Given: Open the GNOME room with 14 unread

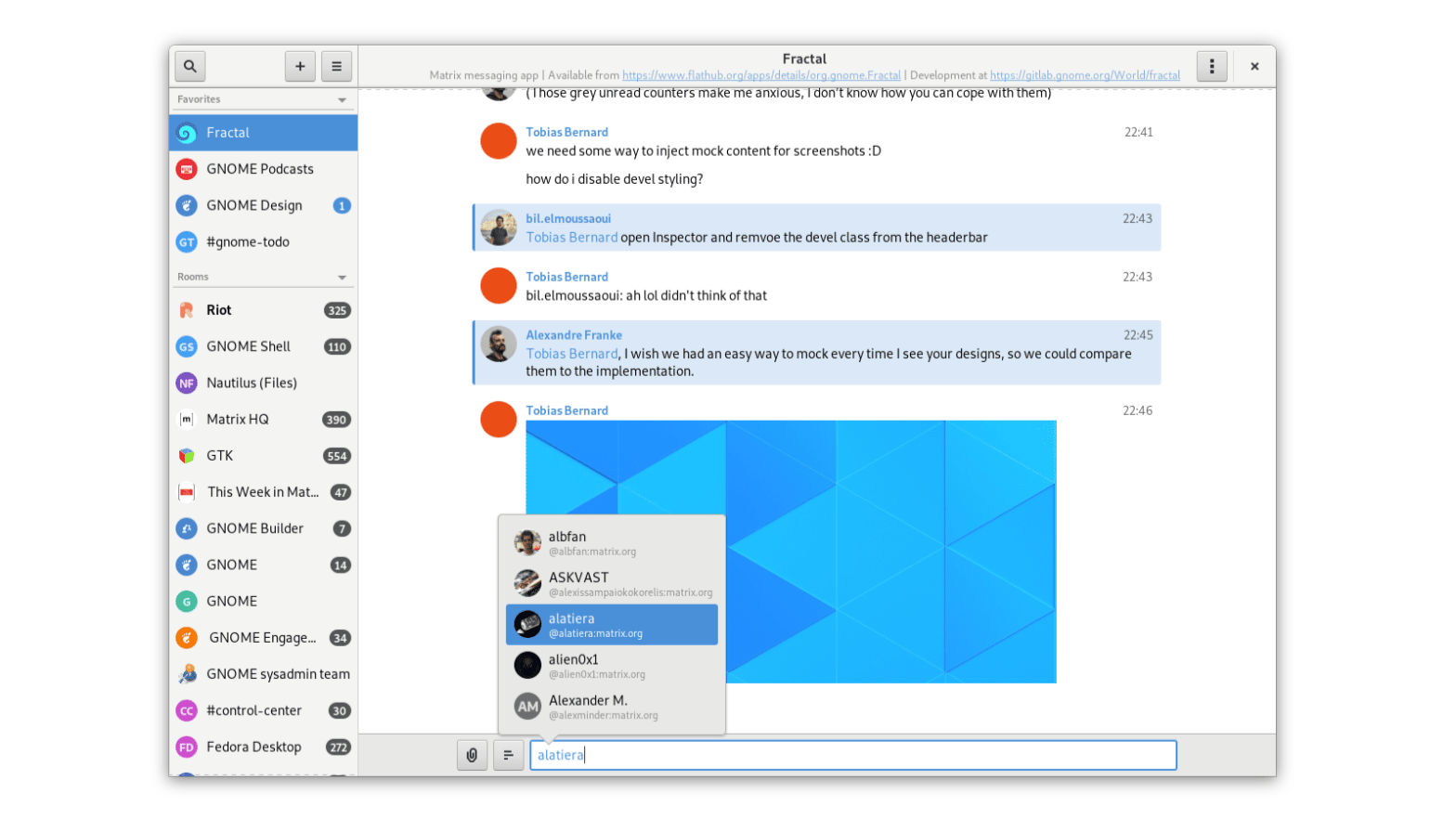Looking at the screenshot, I should [264, 565].
